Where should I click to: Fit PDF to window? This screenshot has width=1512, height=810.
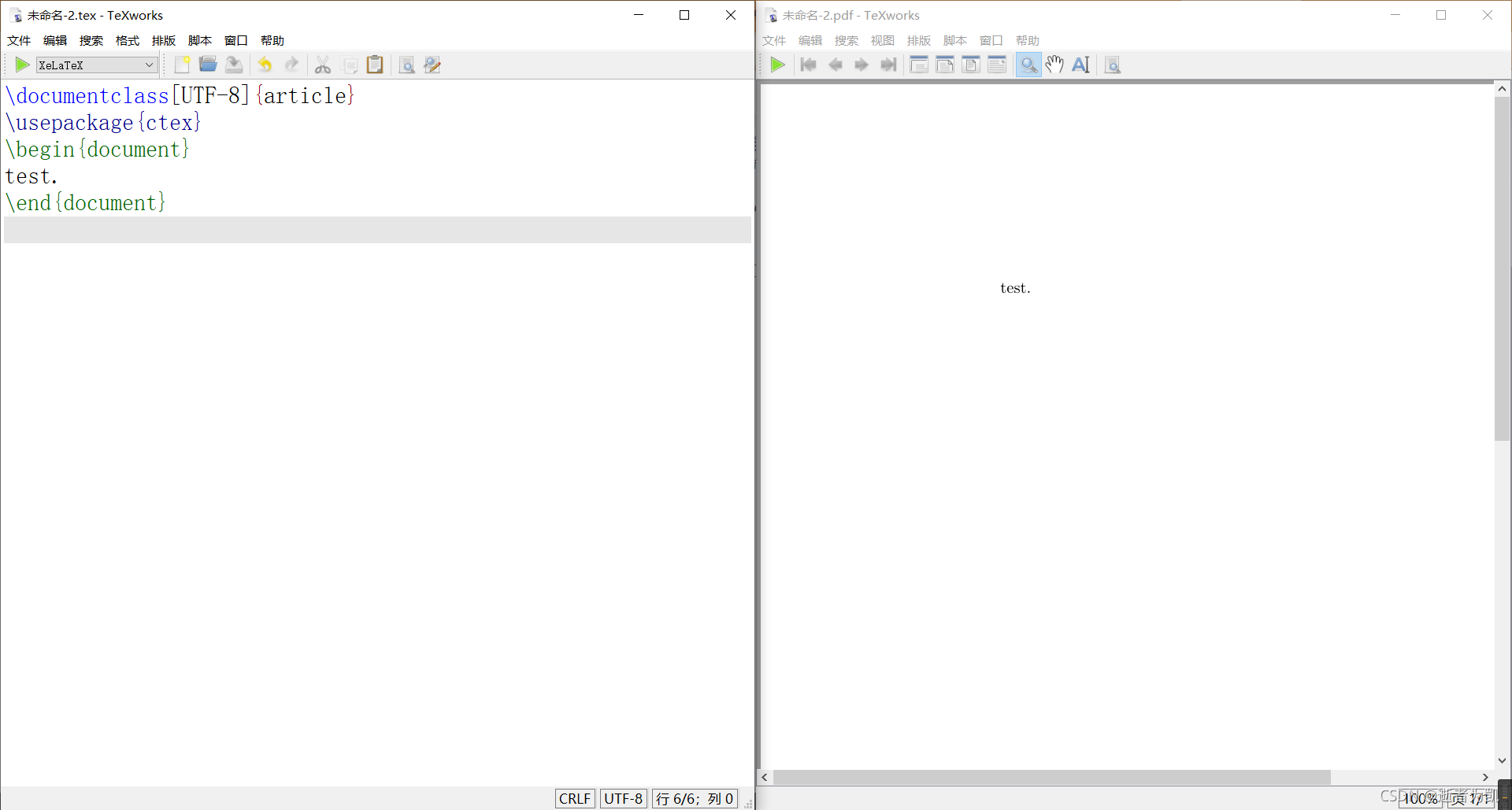point(971,65)
